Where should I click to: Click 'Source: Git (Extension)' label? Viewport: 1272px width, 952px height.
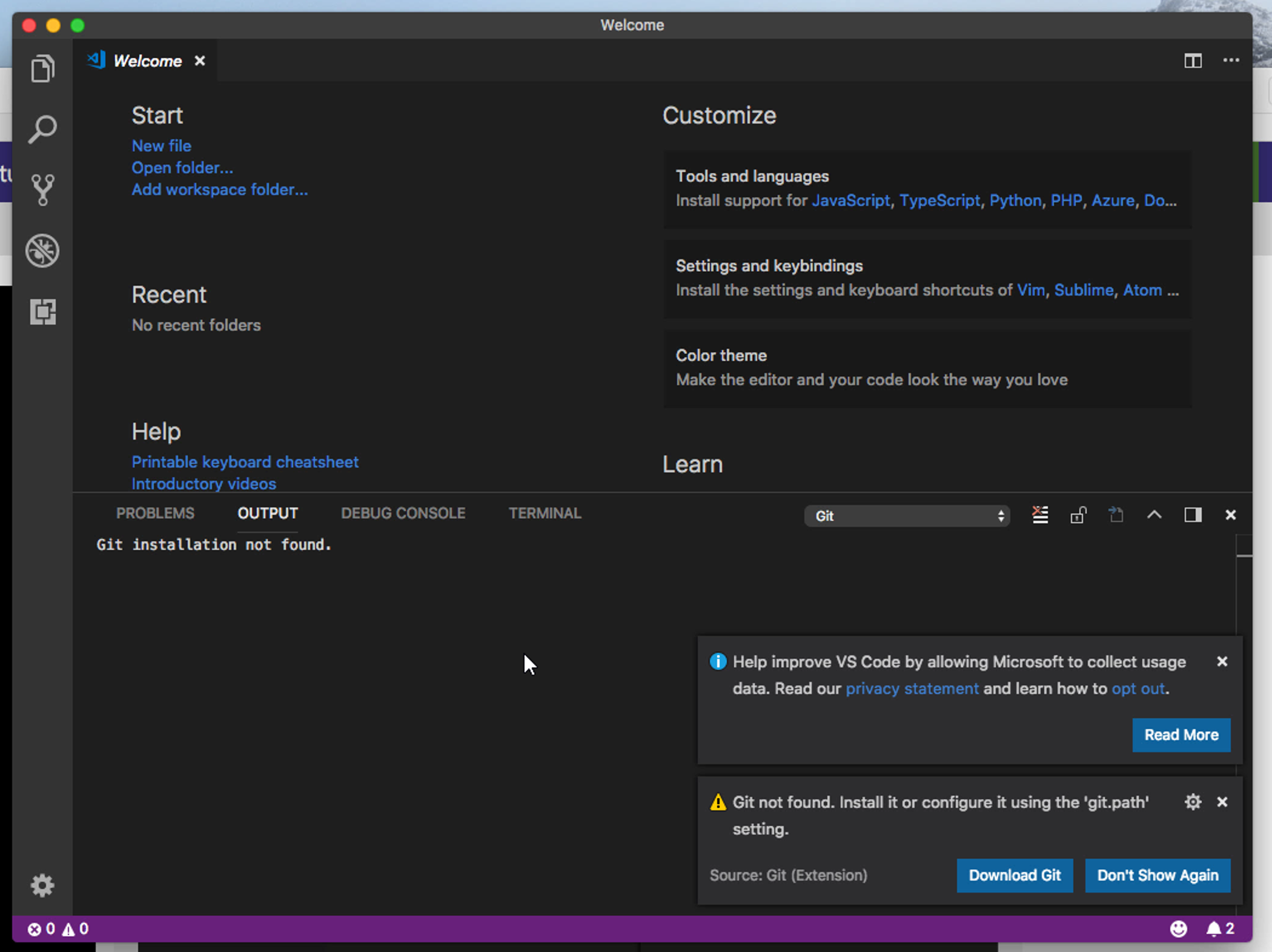point(788,875)
